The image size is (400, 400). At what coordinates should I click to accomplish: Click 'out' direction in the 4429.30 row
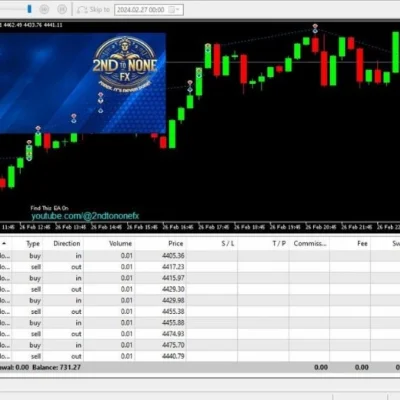tap(76, 289)
